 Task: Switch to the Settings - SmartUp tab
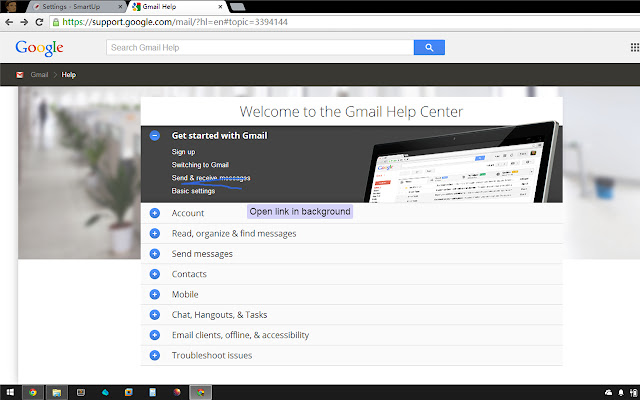point(76,7)
